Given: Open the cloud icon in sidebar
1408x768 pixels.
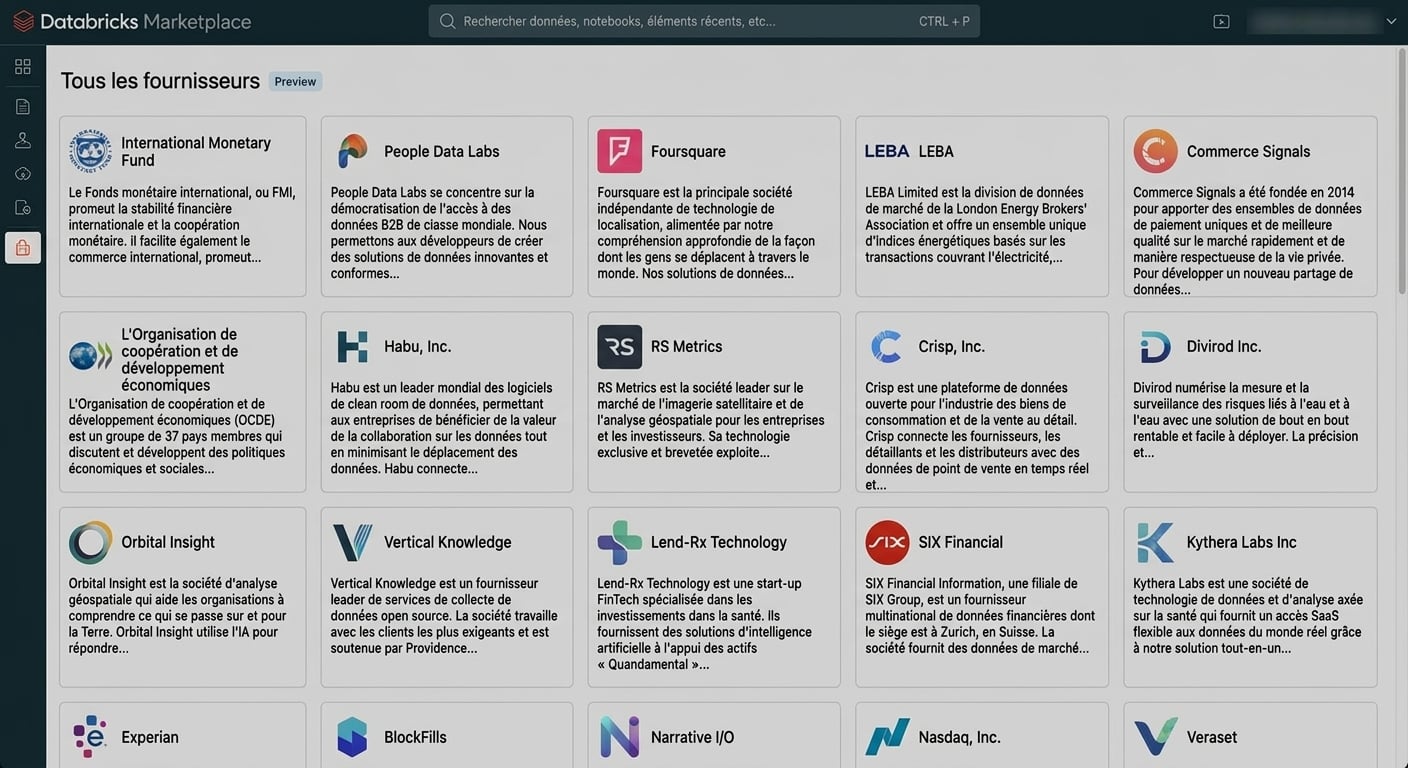Looking at the screenshot, I should [23, 174].
